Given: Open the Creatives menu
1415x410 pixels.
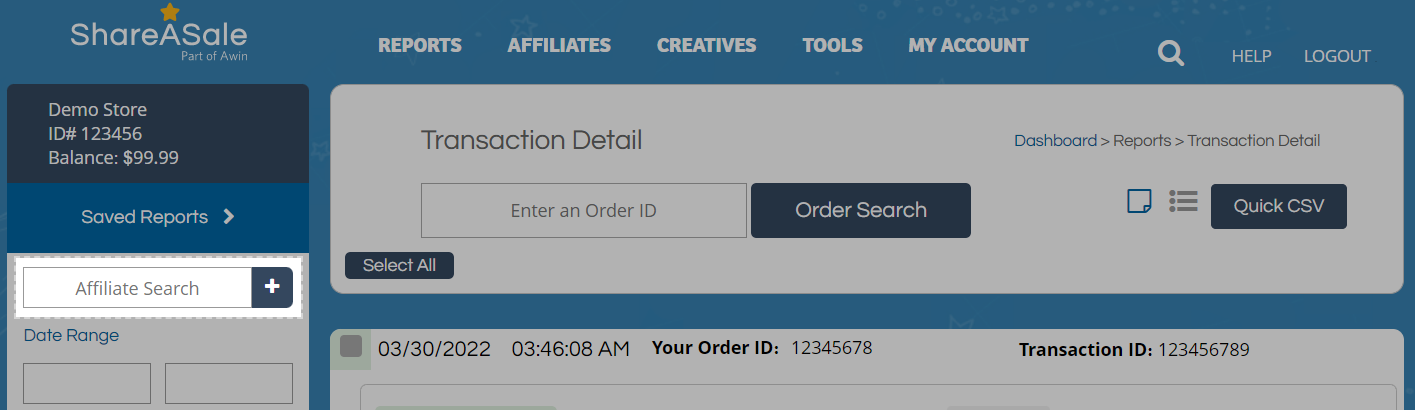Looking at the screenshot, I should click(x=706, y=45).
